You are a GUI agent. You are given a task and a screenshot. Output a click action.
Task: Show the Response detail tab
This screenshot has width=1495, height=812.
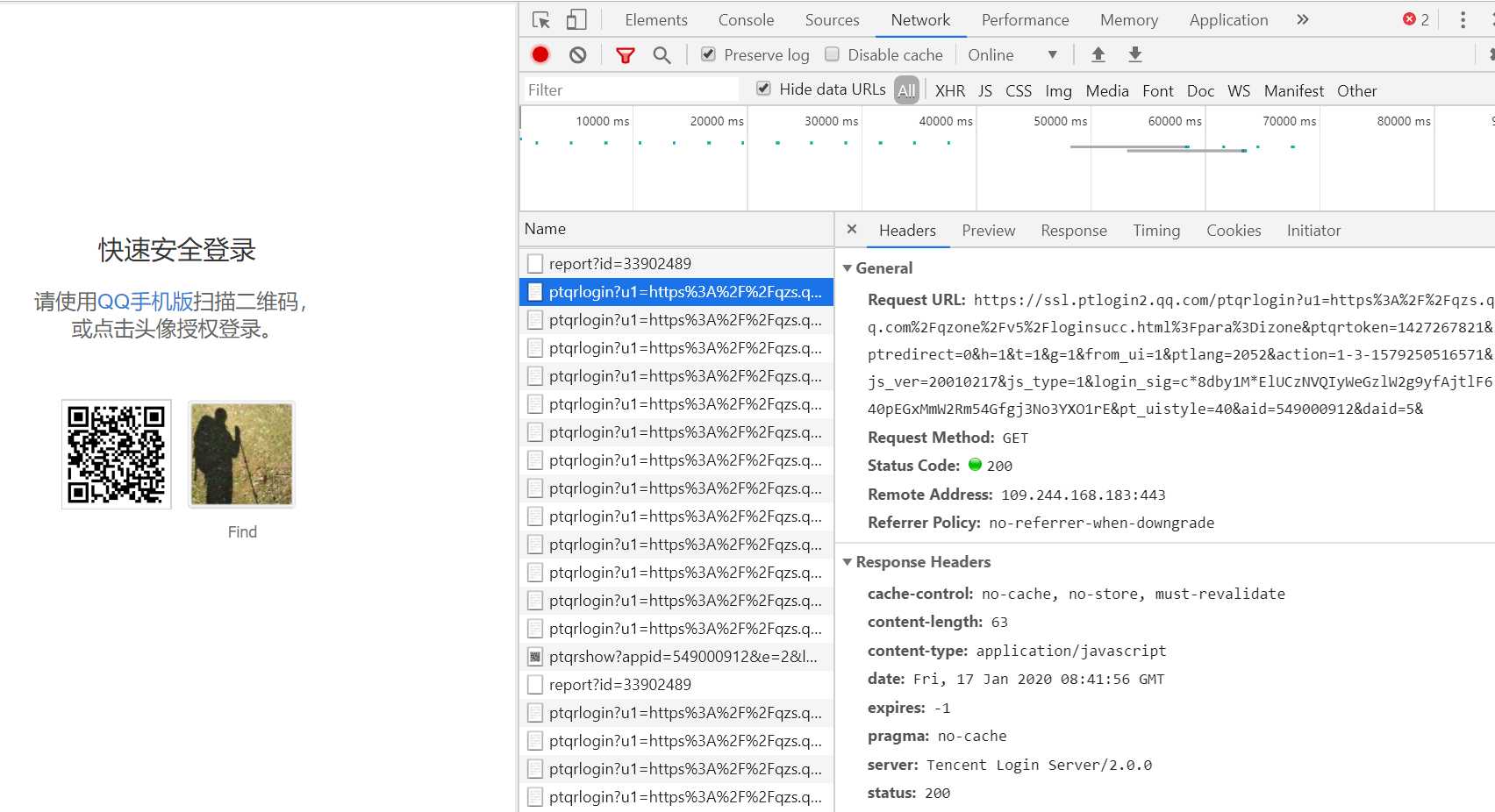[1074, 230]
